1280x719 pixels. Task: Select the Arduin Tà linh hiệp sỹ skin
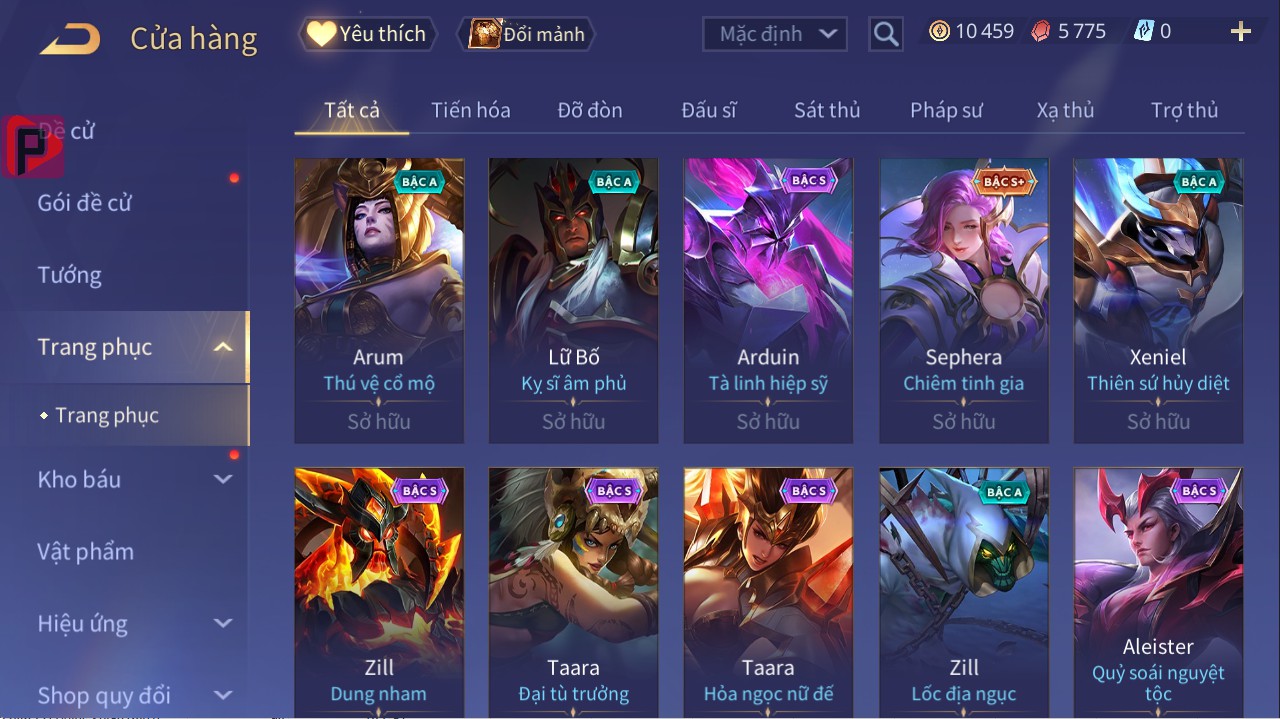[768, 300]
